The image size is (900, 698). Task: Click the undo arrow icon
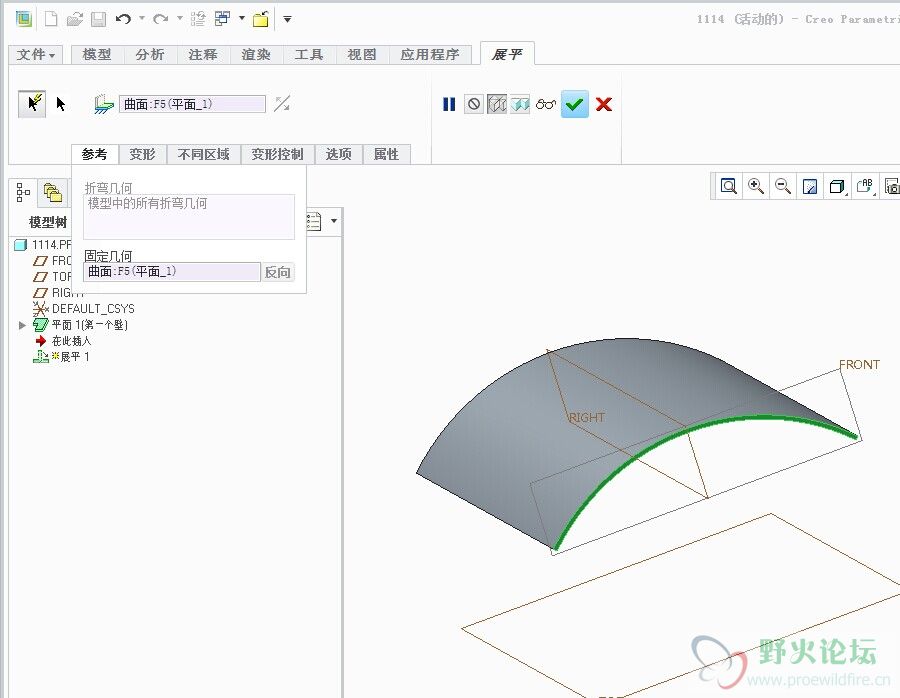(123, 19)
